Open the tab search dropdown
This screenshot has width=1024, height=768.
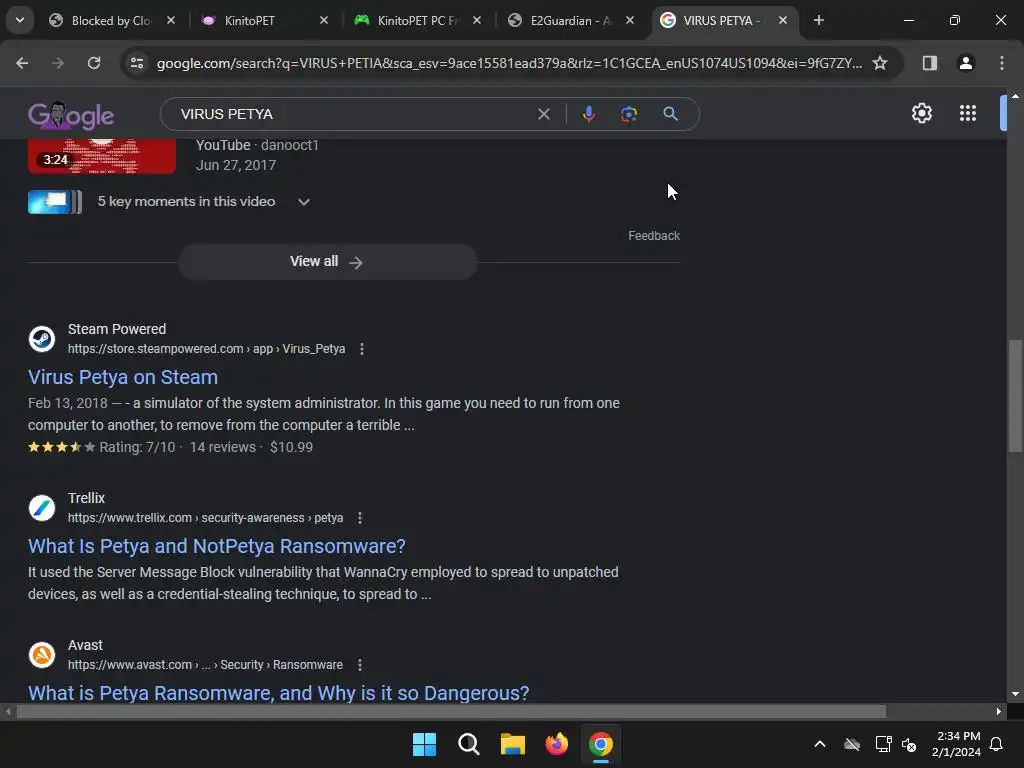pyautogui.click(x=20, y=20)
